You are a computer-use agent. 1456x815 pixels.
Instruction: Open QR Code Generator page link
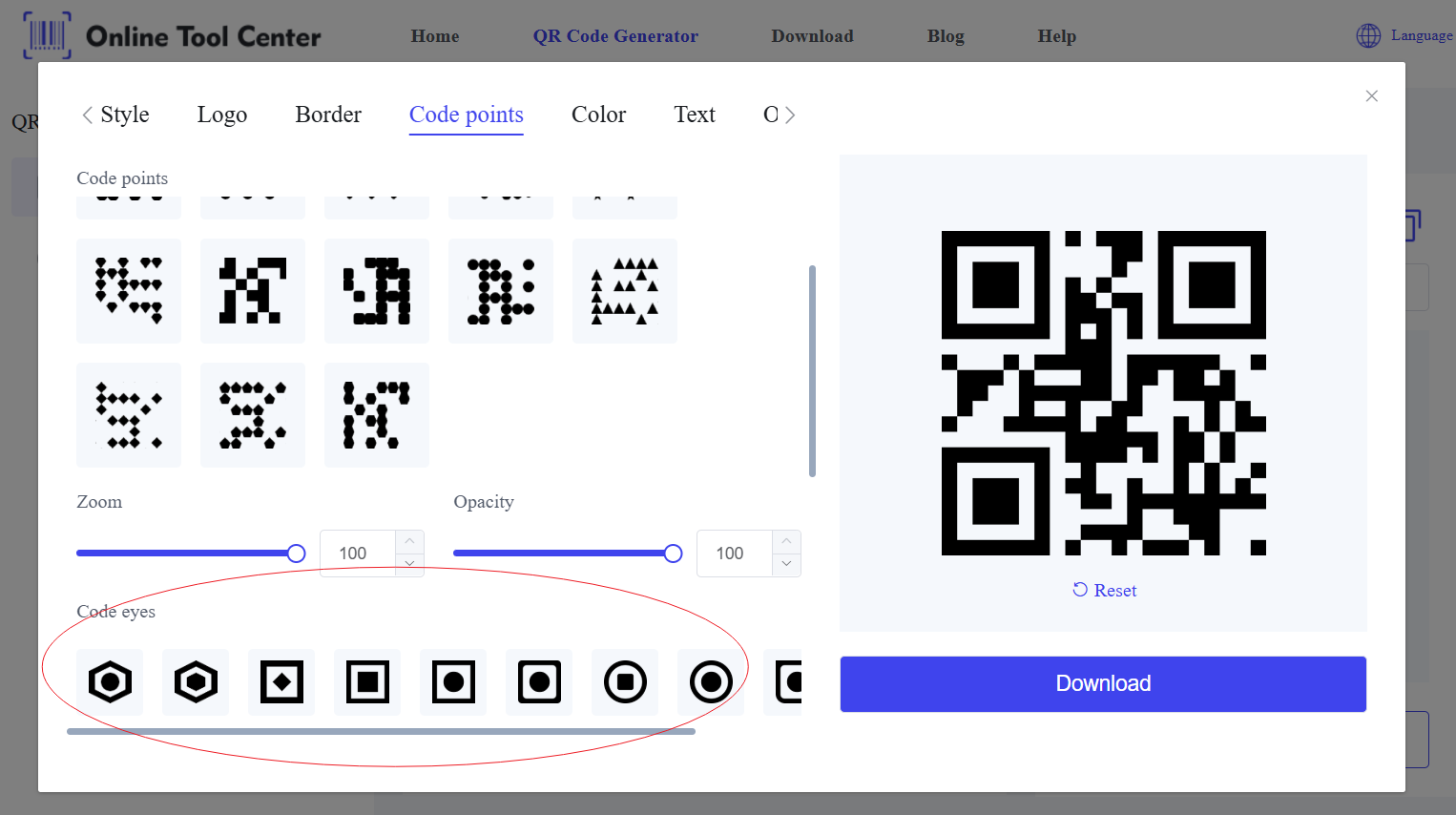615,36
